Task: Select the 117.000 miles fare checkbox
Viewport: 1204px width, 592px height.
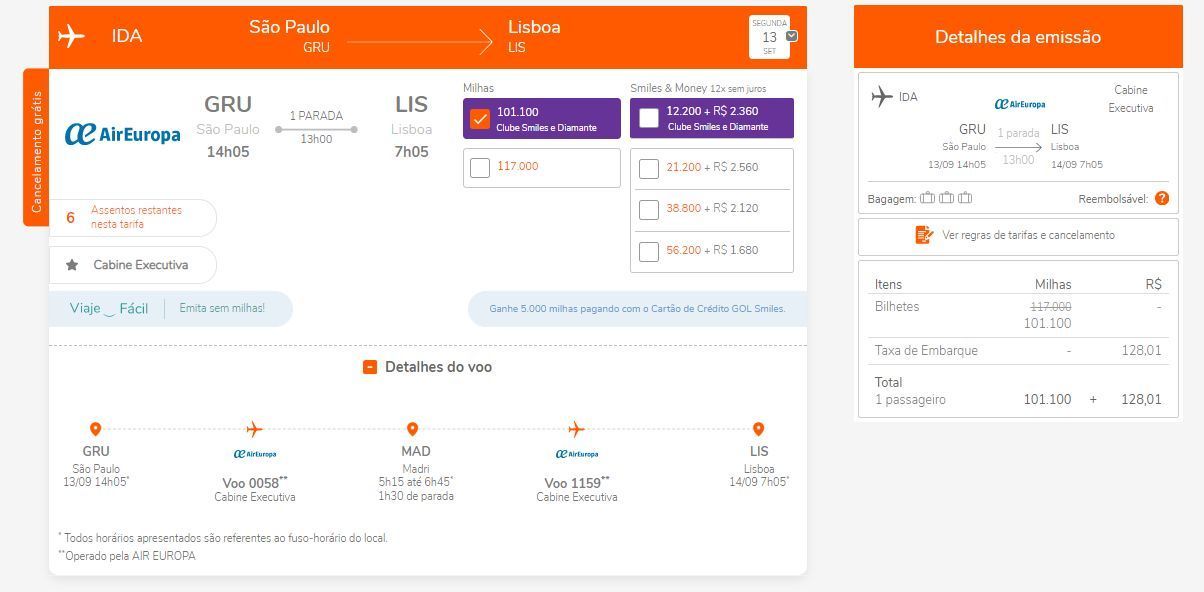Action: 480,167
